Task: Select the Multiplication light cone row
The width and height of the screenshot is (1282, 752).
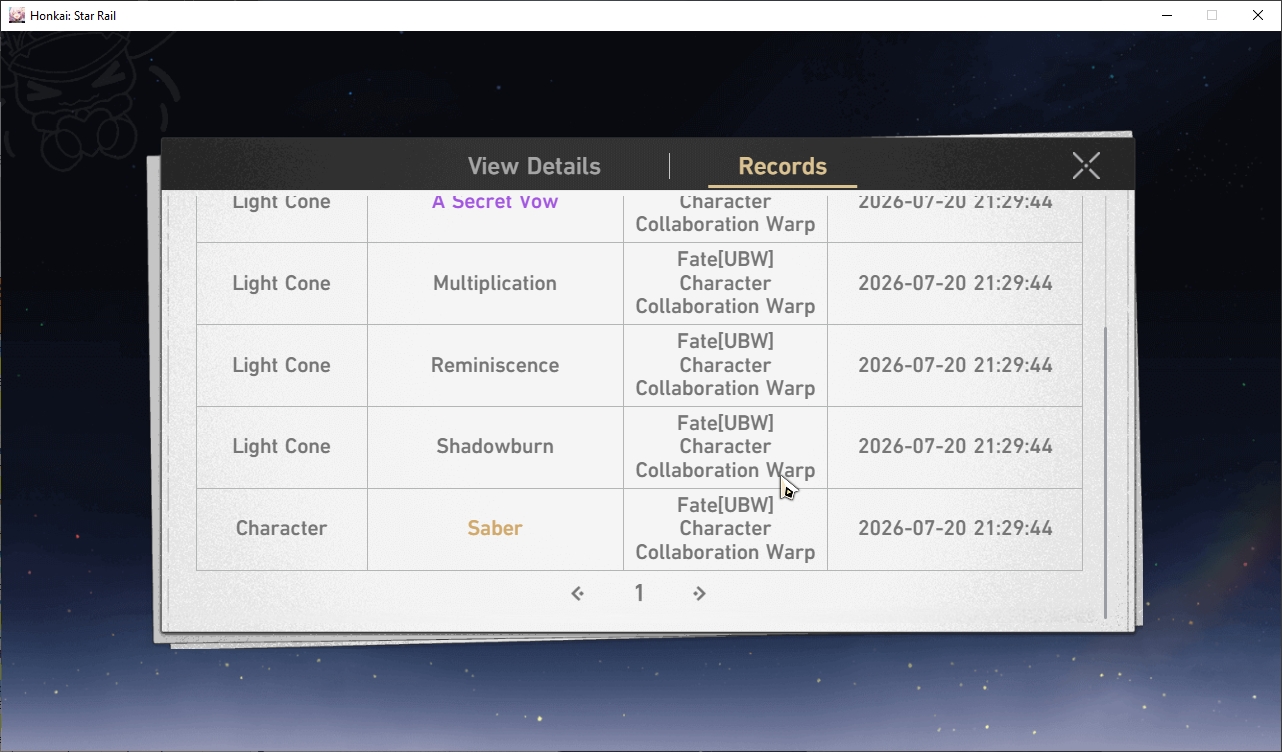Action: (639, 283)
